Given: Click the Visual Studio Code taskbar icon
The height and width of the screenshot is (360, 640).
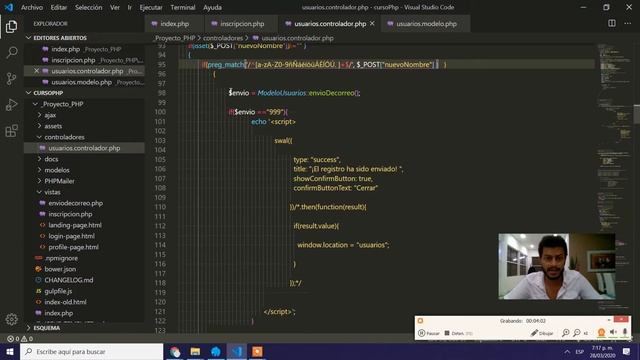Looking at the screenshot, I should [x=237, y=351].
